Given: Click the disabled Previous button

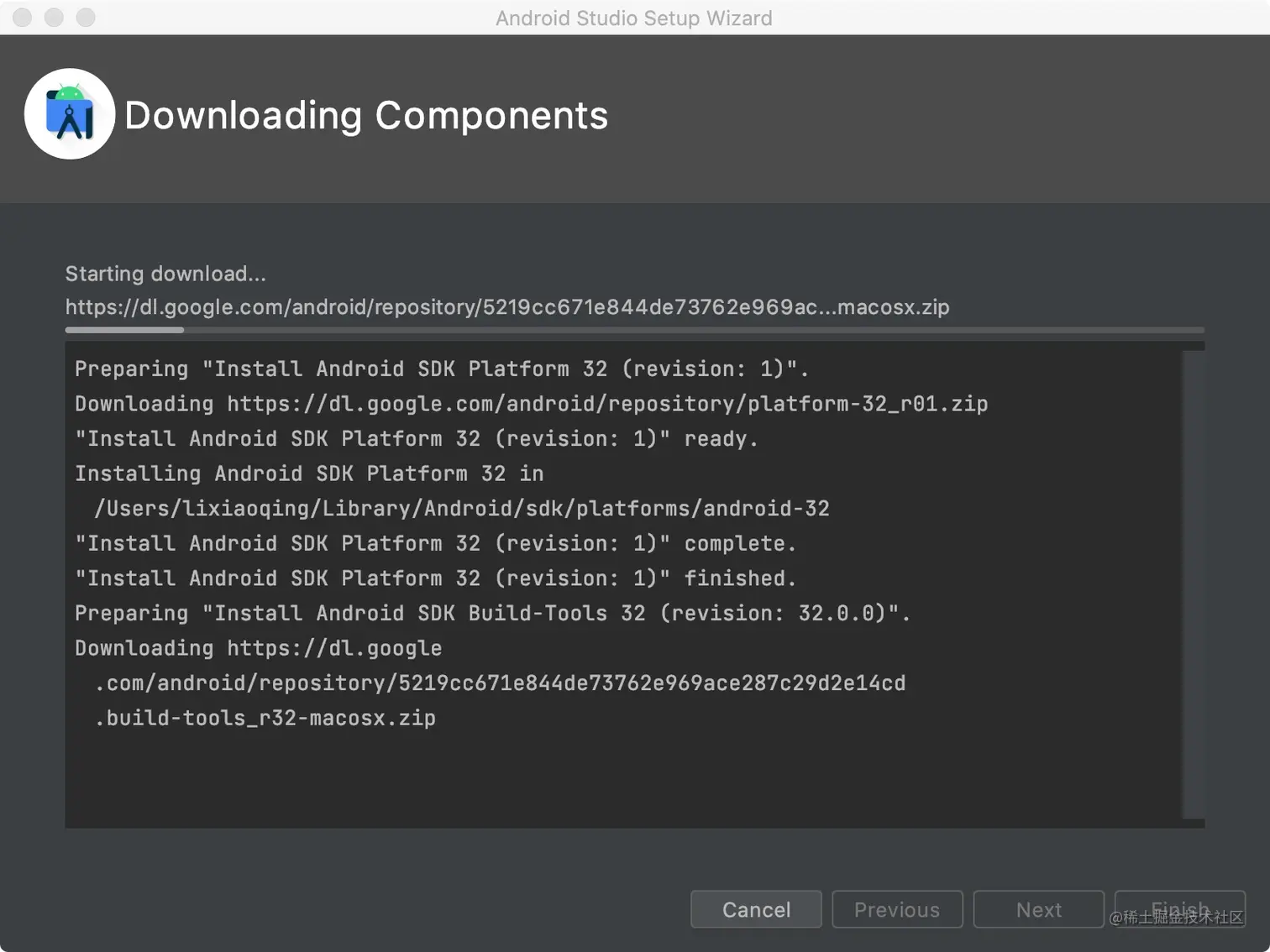Looking at the screenshot, I should [897, 909].
